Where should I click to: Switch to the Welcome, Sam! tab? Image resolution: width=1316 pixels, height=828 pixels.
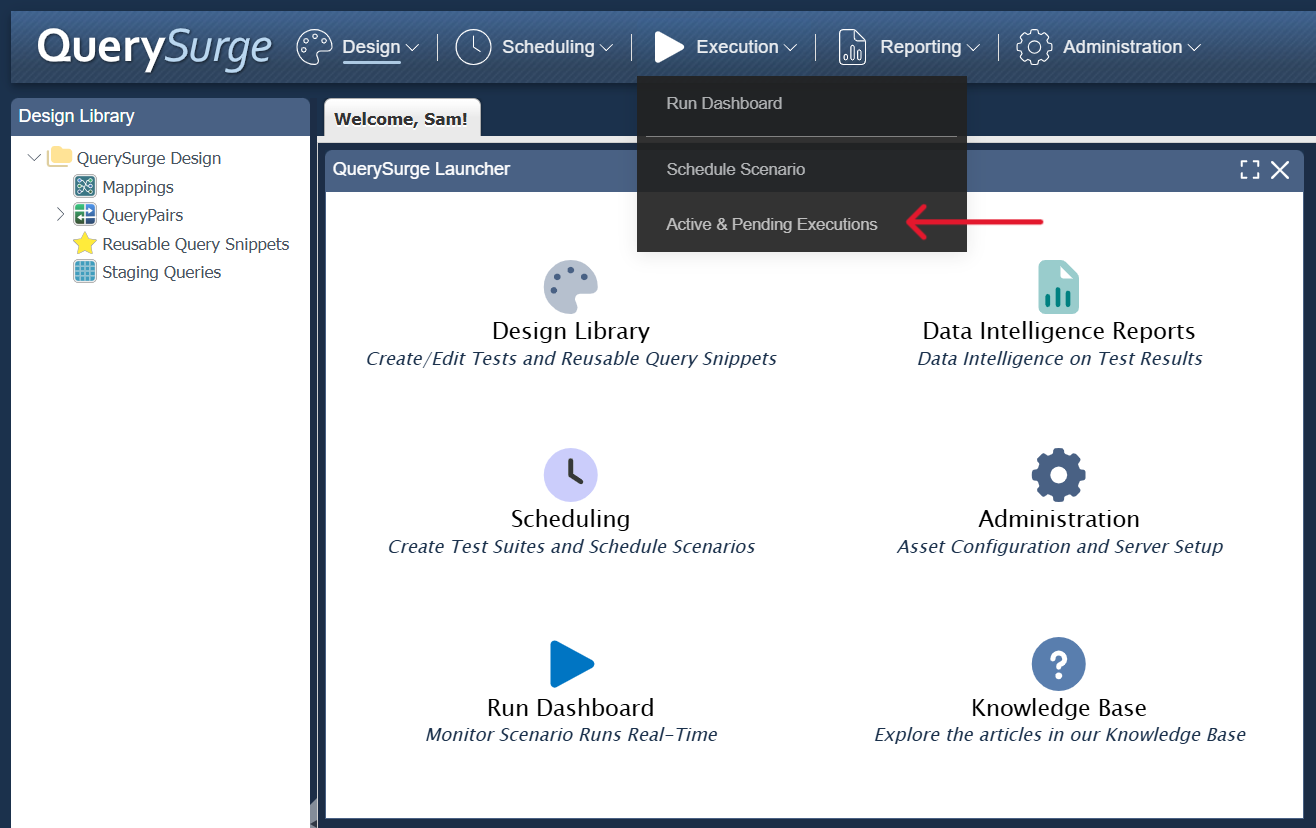pos(401,118)
